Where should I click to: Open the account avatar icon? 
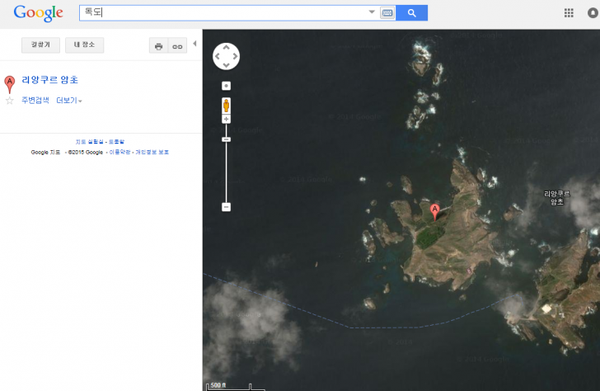[x=593, y=13]
